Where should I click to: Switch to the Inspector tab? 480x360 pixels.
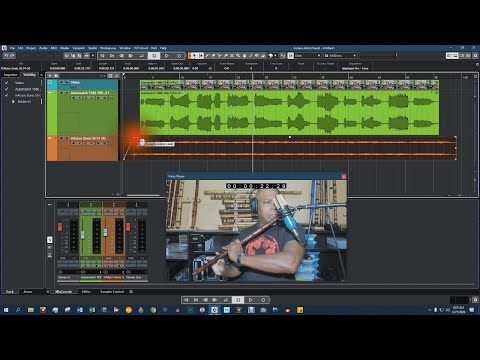(x=10, y=75)
